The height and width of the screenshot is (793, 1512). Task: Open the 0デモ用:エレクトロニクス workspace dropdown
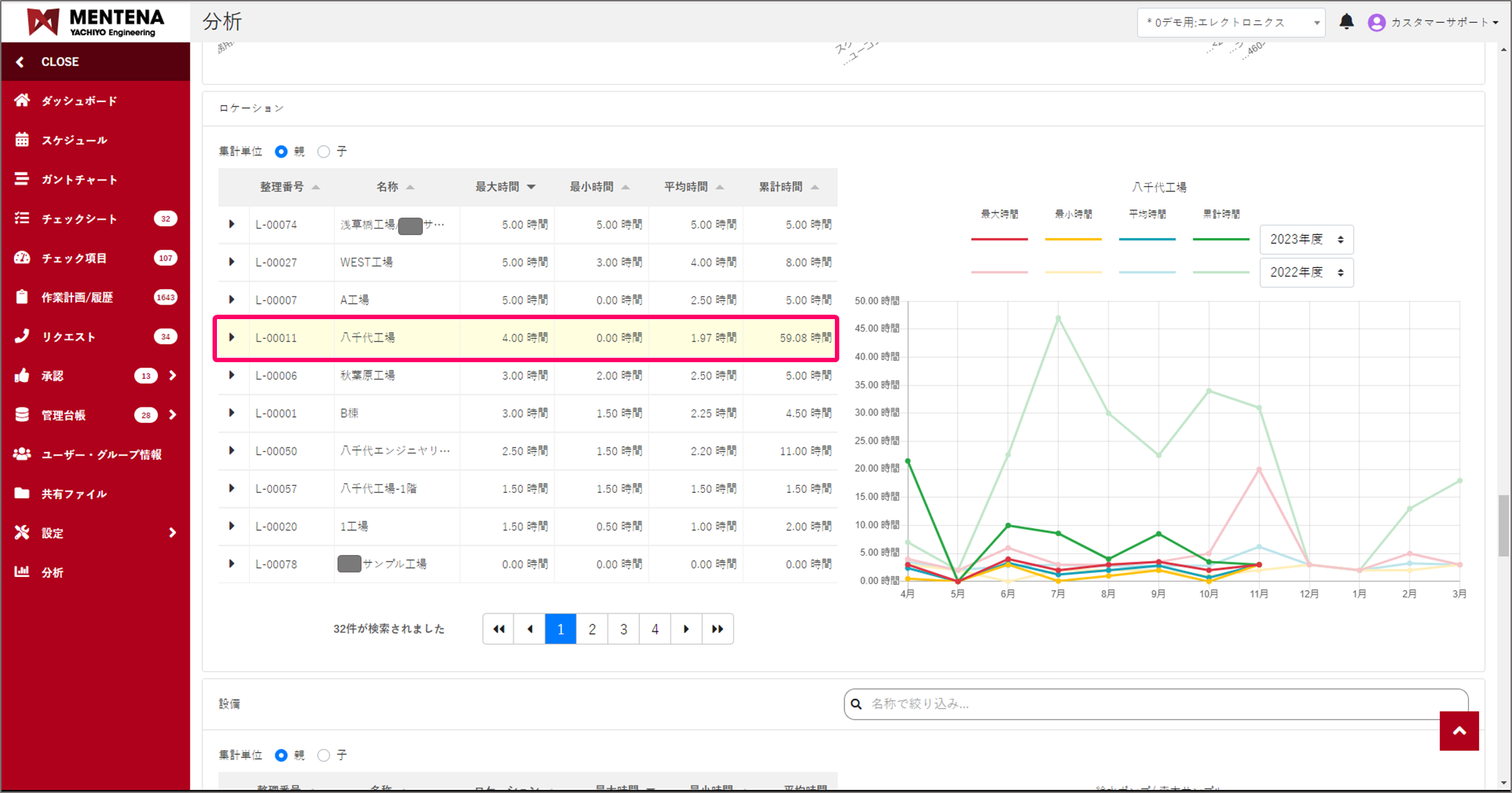coord(1231,23)
